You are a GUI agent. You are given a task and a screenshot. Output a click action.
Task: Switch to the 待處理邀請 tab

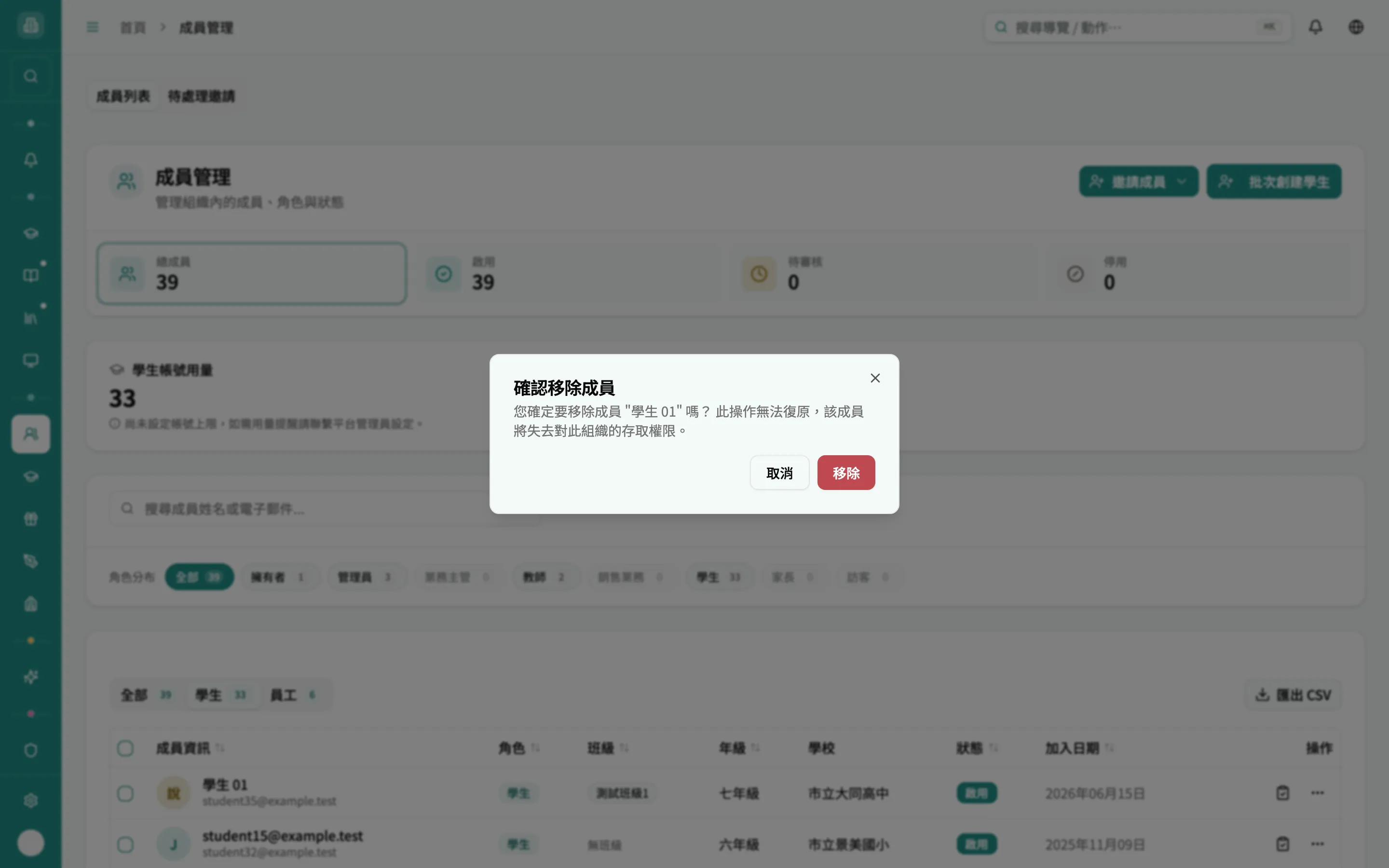(x=201, y=96)
